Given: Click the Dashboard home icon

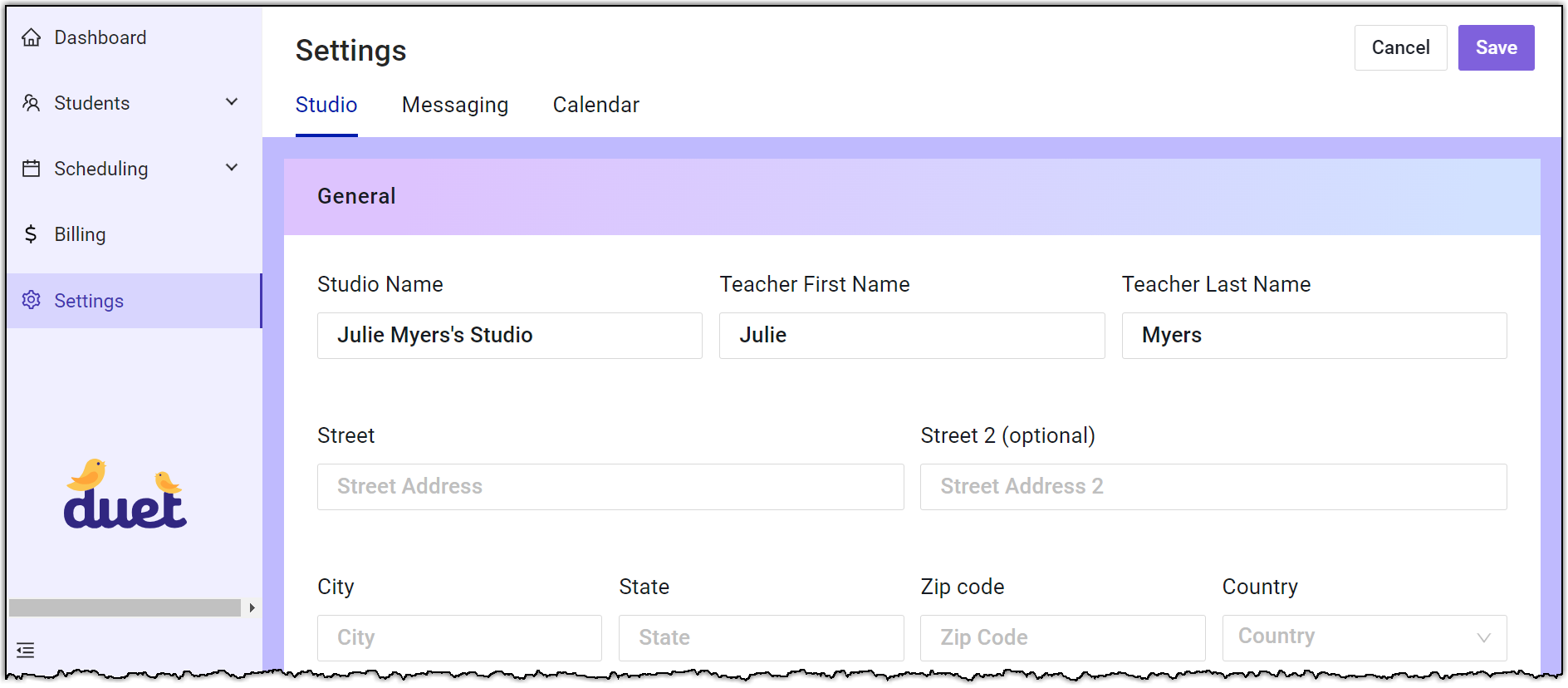Looking at the screenshot, I should point(32,37).
